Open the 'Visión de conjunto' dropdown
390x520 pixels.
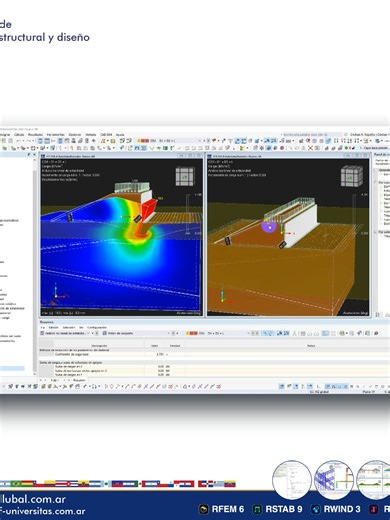click(138, 333)
